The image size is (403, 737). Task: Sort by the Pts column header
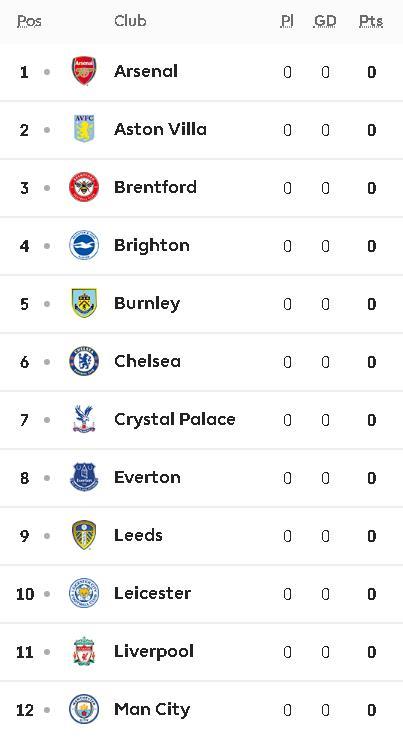point(371,21)
